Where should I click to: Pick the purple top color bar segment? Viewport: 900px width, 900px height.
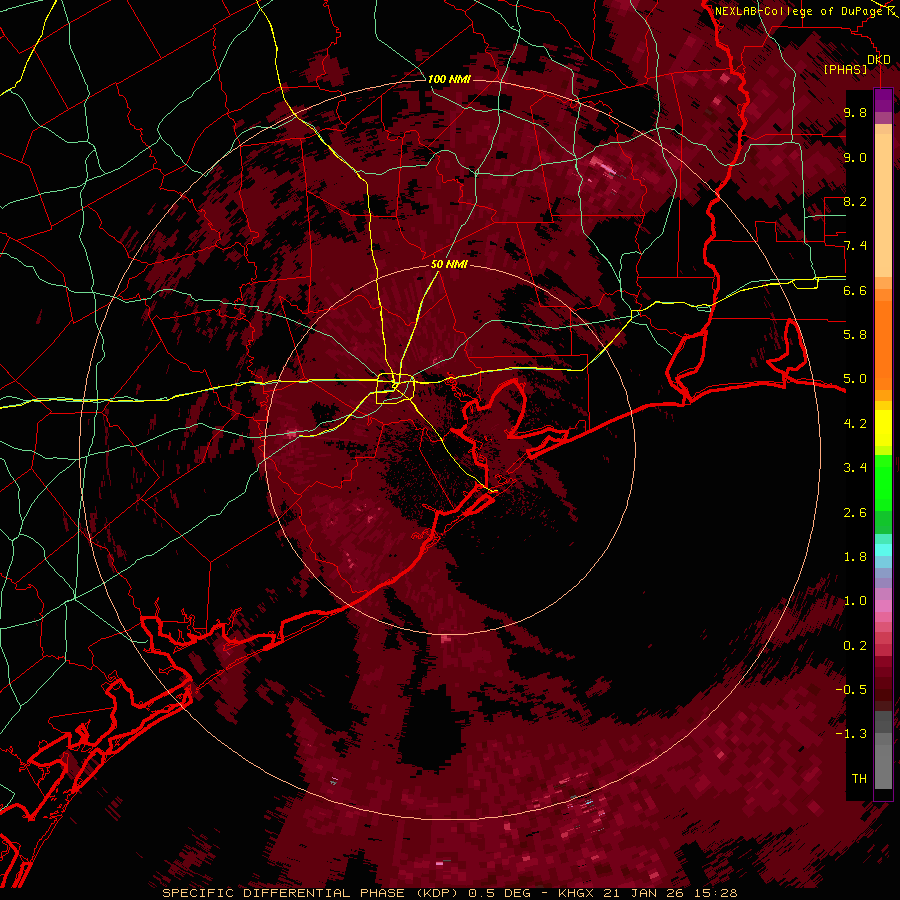click(x=883, y=100)
